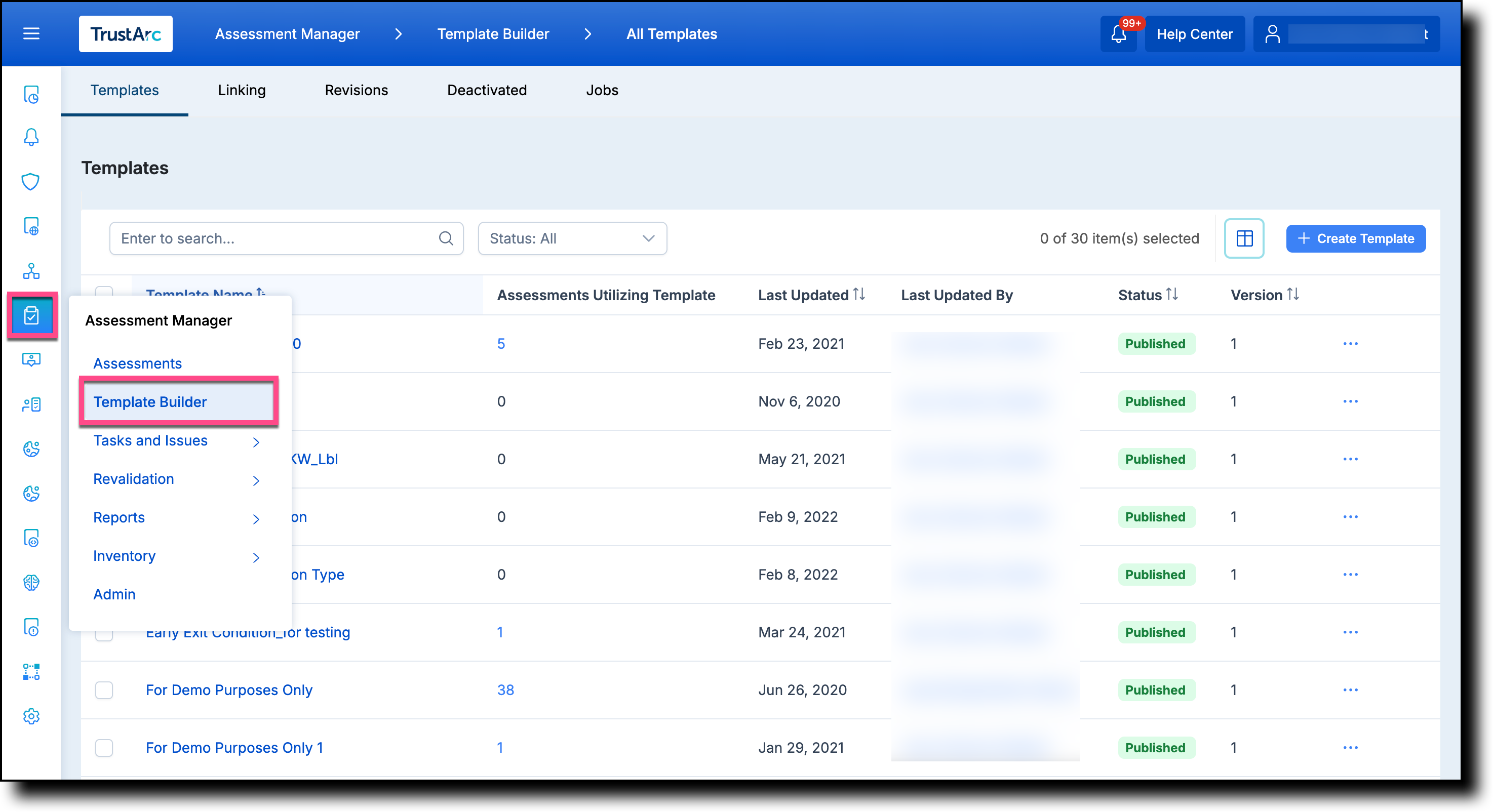The height and width of the screenshot is (812, 1493).
Task: Open row actions for Nov 6, 2020 template
Action: [x=1350, y=401]
